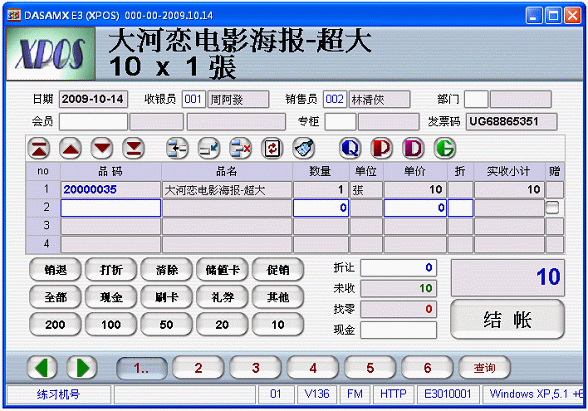Screen dimensions: 588x411
Task: Click the 现金 cash input field
Action: [x=399, y=330]
